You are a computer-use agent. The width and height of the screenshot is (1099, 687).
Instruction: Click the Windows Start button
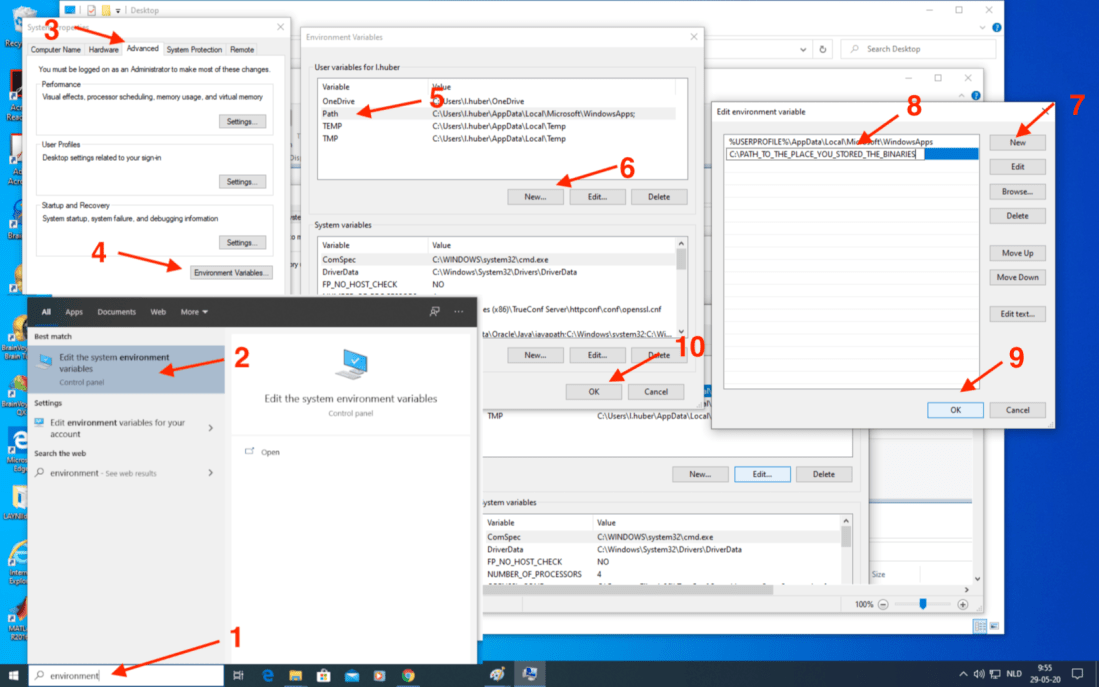(13, 675)
